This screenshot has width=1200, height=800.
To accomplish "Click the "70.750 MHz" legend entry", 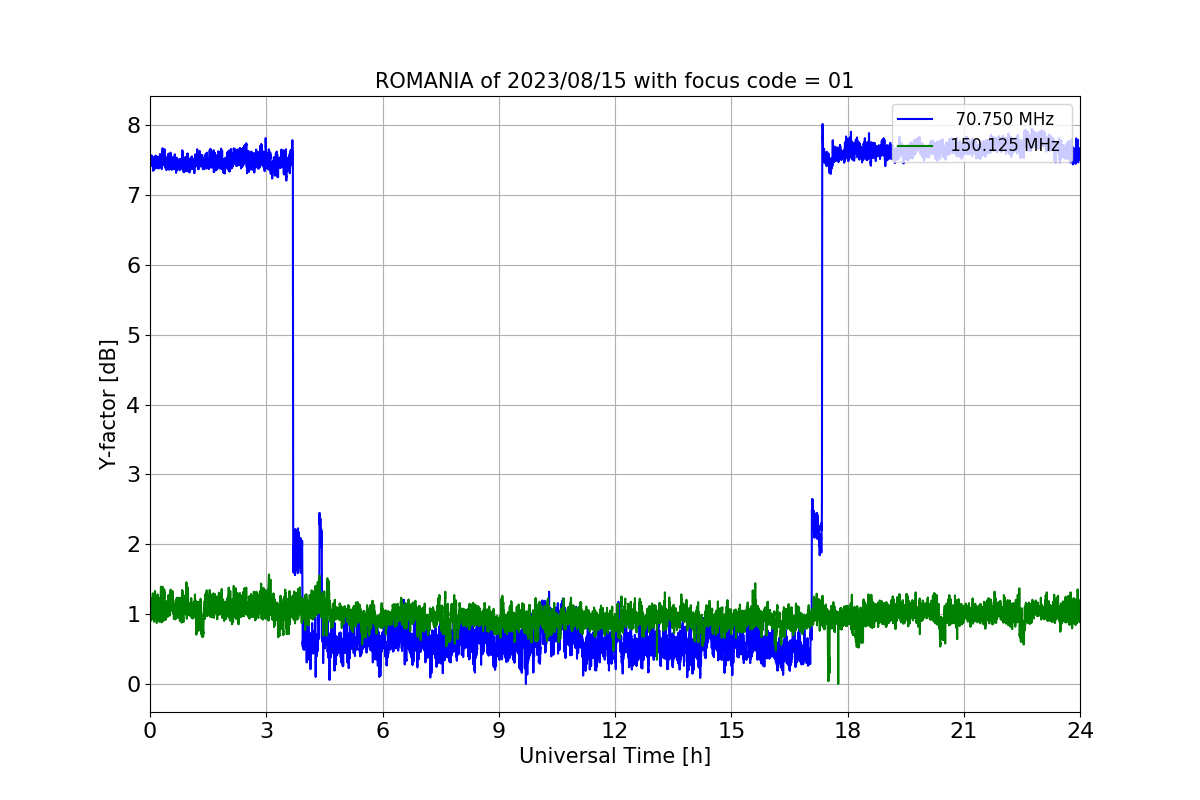I will coord(1004,119).
